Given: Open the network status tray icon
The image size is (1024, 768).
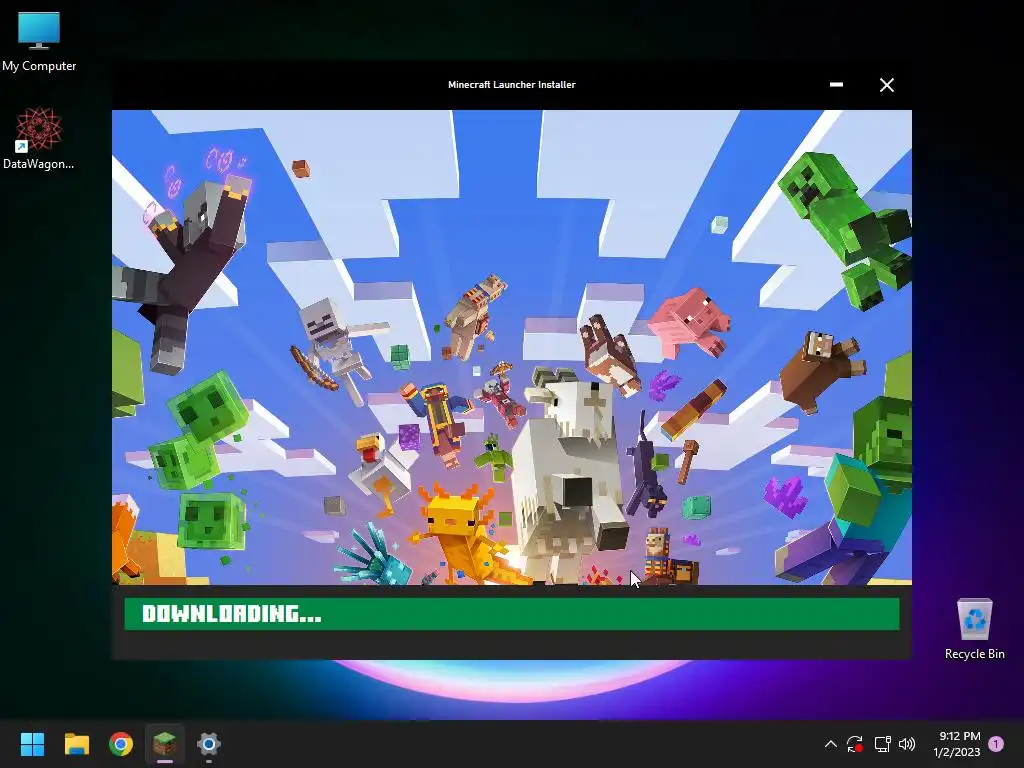Looking at the screenshot, I should (882, 744).
